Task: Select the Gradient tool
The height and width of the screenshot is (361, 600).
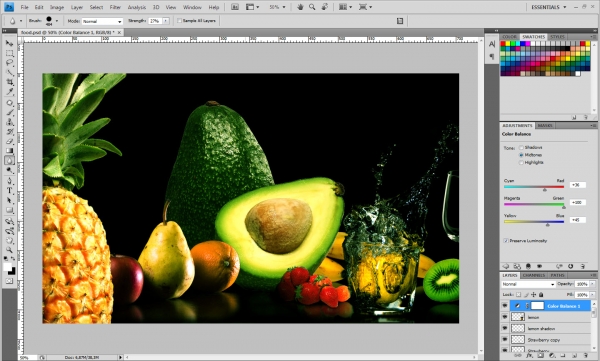Action: (9, 151)
